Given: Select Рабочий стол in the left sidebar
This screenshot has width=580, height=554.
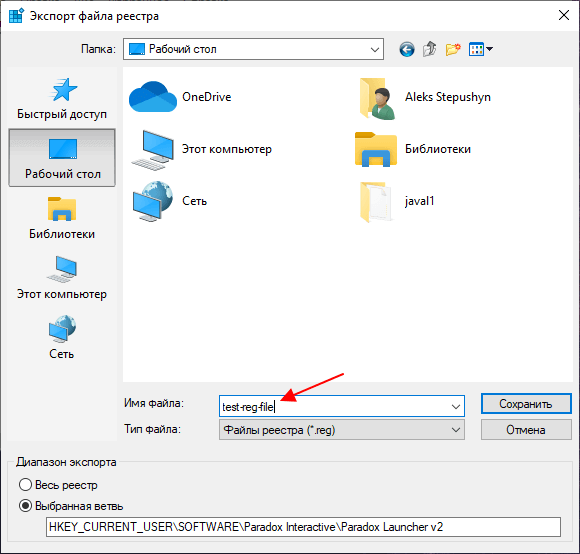Looking at the screenshot, I should (x=62, y=158).
